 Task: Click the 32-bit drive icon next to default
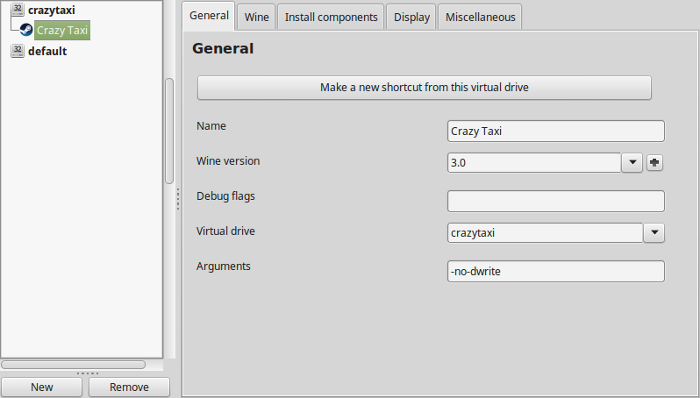pyautogui.click(x=17, y=51)
